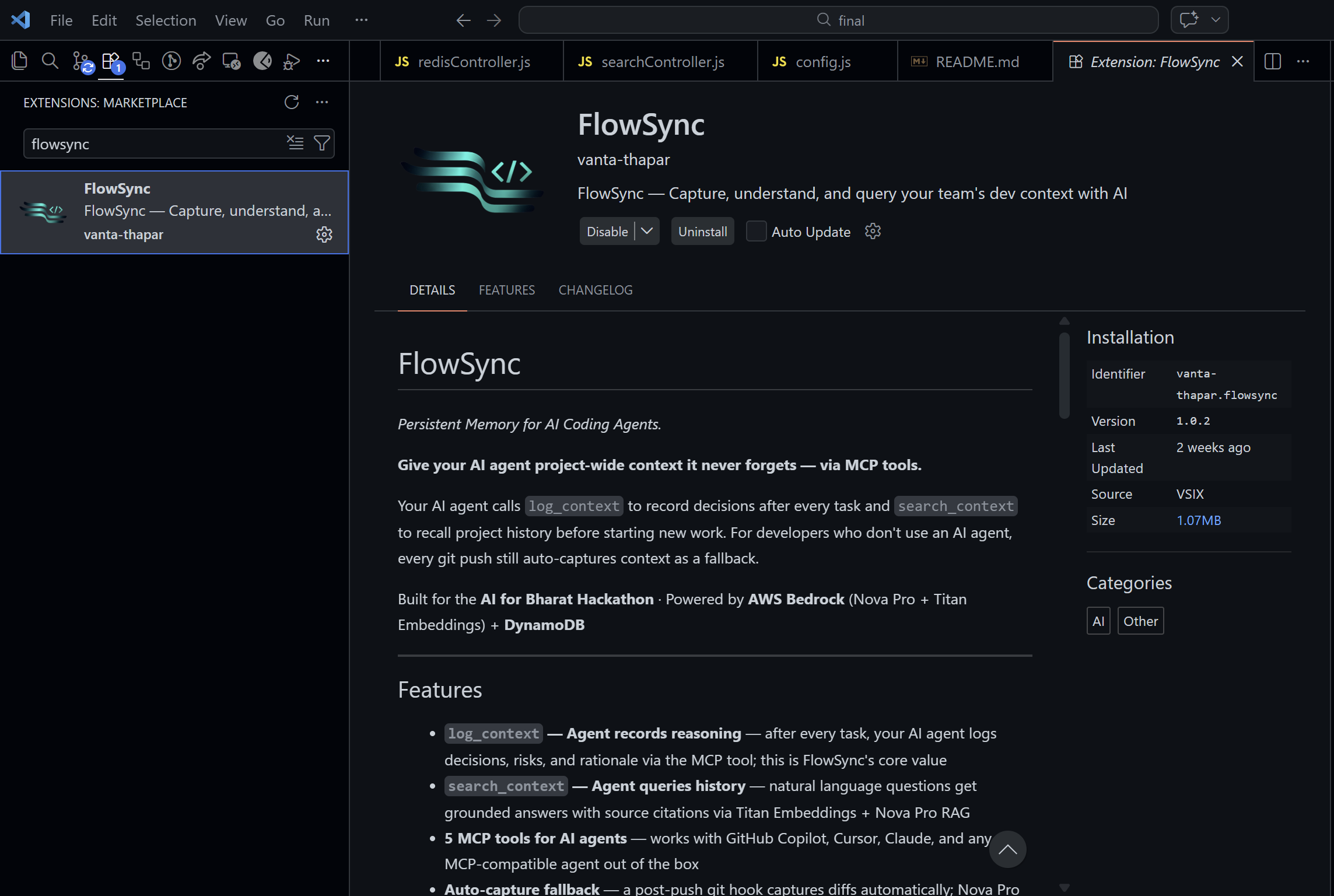The image size is (1334, 896).
Task: Open the circled git graph view icon
Action: point(171,61)
